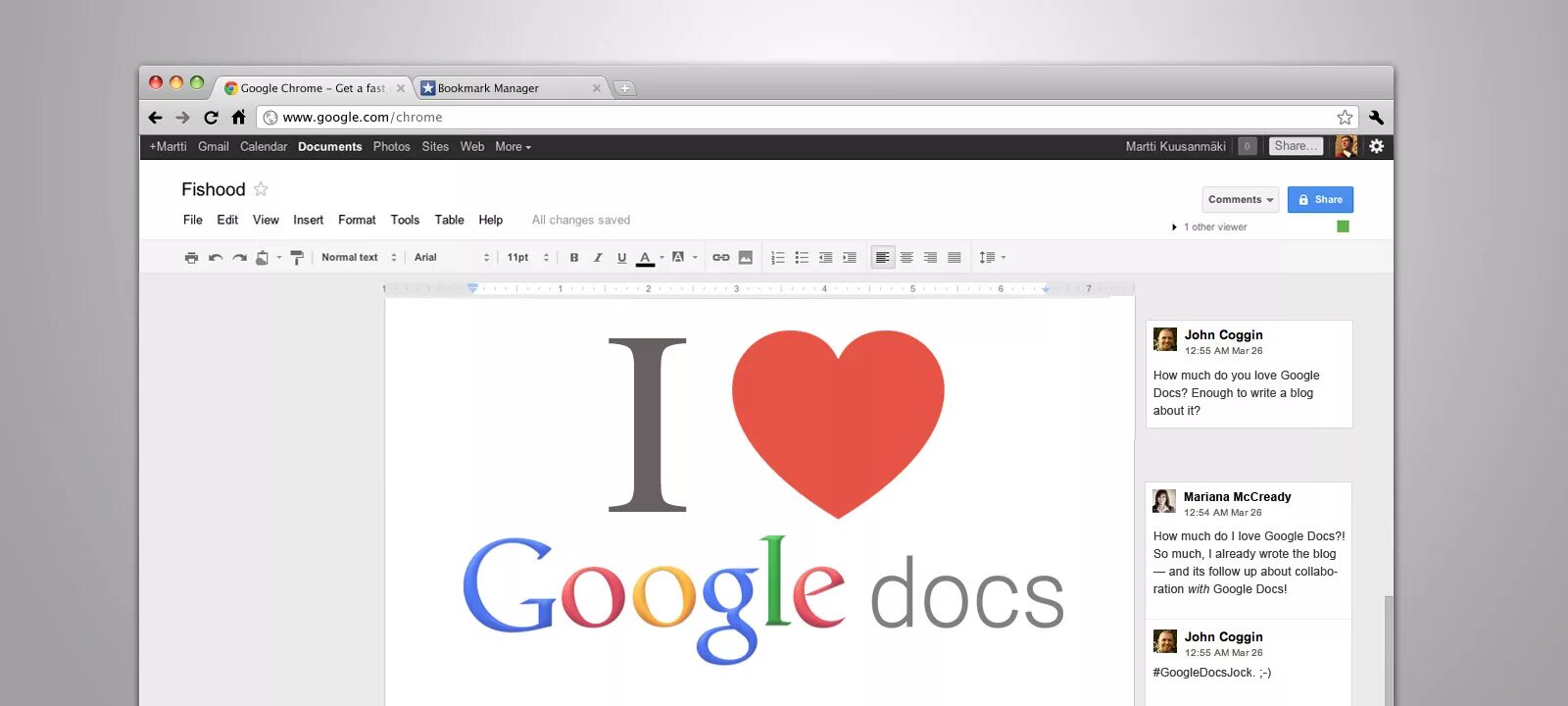
Task: Set right text alignment
Action: (930, 258)
